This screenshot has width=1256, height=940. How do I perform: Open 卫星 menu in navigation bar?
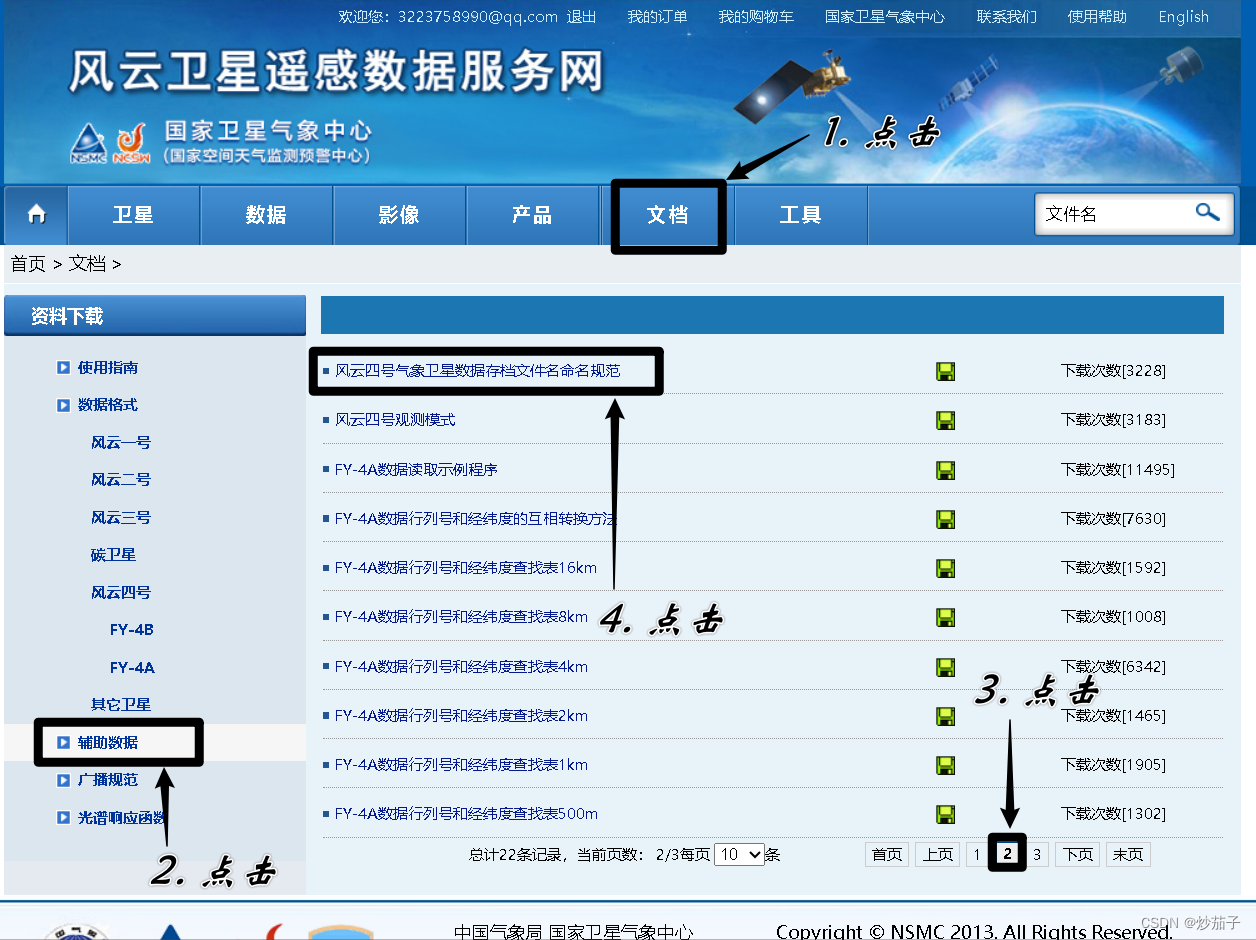point(133,215)
